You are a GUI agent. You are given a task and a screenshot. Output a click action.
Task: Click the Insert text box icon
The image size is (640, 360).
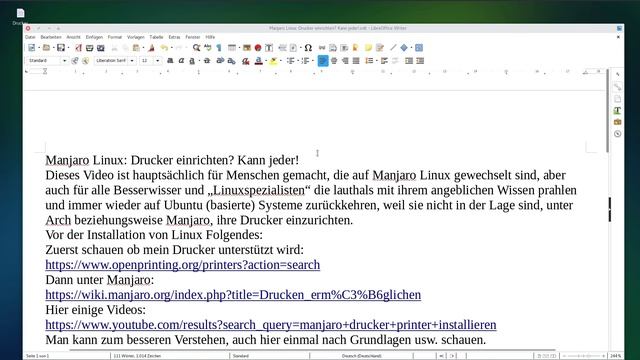tap(269, 48)
